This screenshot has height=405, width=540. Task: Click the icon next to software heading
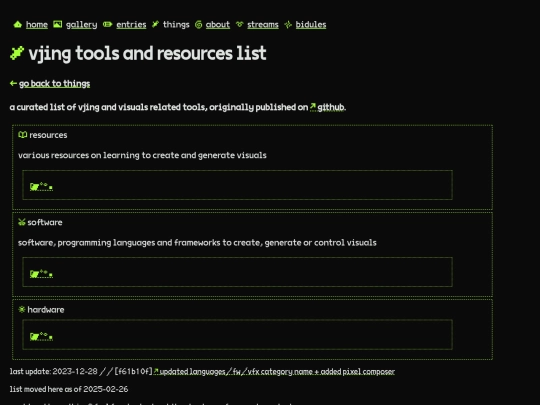click(x=22, y=222)
